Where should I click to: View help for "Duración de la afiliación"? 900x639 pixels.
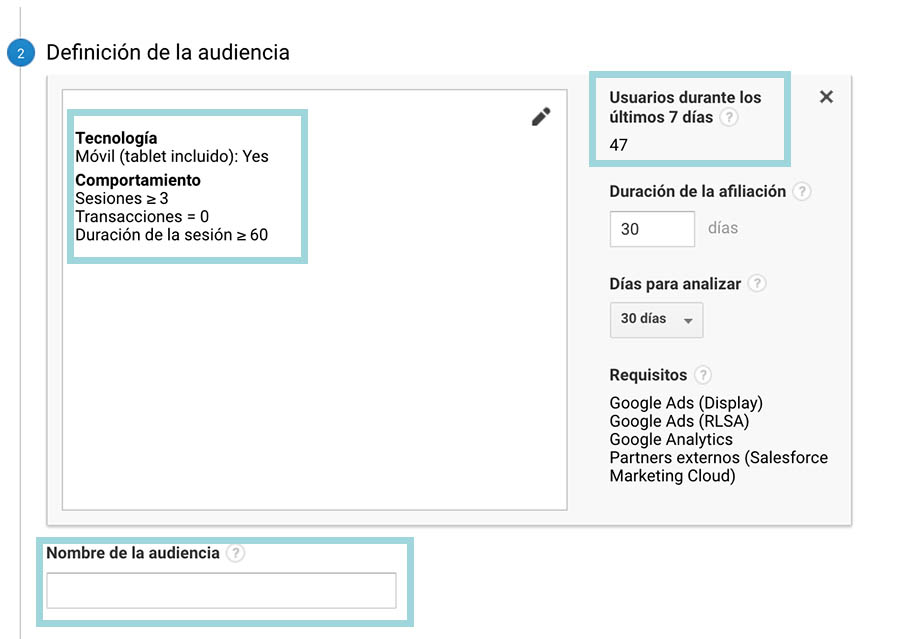pos(801,191)
